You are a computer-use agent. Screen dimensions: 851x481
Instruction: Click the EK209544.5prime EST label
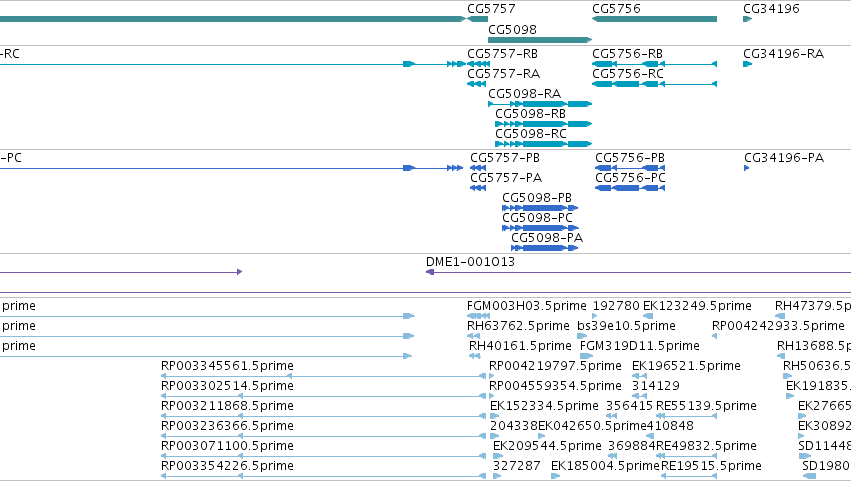click(548, 446)
